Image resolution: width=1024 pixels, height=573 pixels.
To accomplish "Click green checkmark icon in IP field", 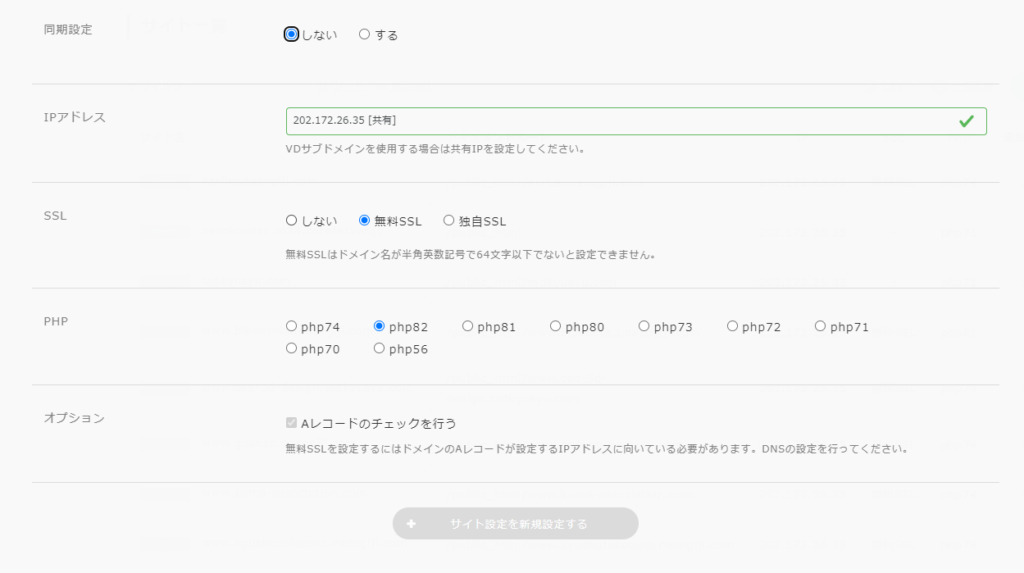I will (x=966, y=121).
